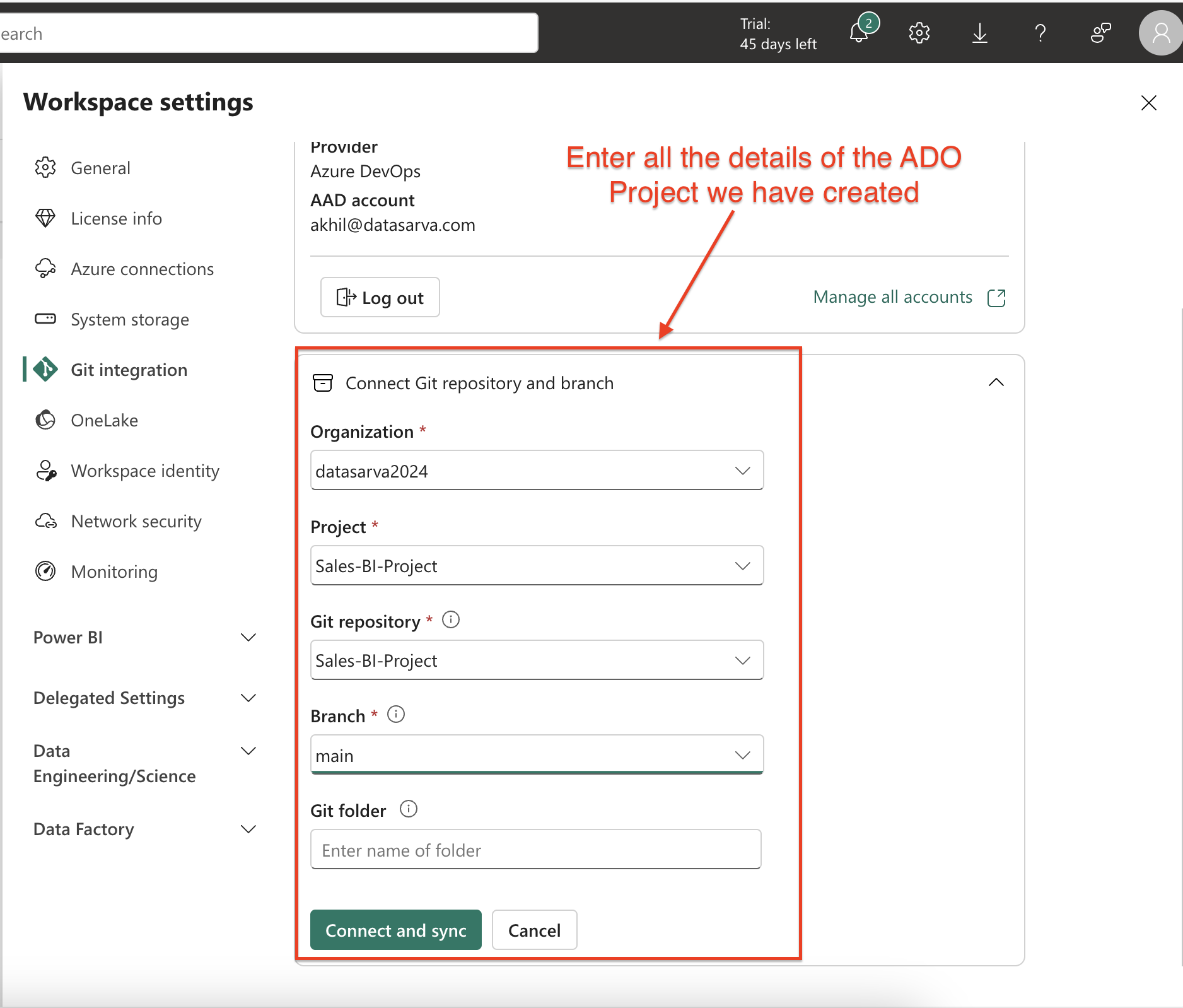Open the user profile avatar
This screenshot has height=1008, width=1183.
tap(1160, 33)
